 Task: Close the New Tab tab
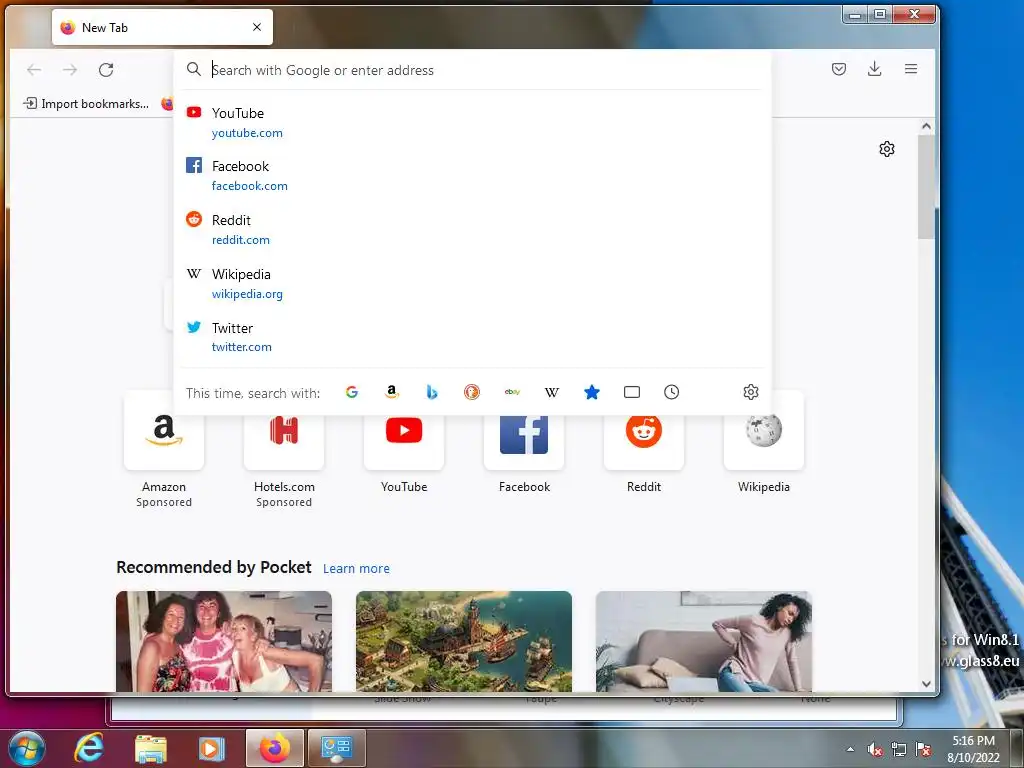[x=257, y=27]
